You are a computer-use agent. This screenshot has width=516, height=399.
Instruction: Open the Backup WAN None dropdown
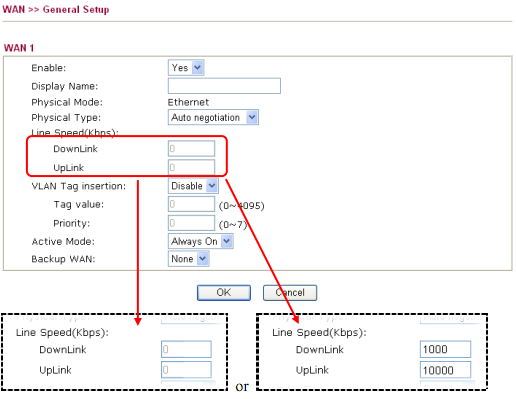click(x=189, y=259)
